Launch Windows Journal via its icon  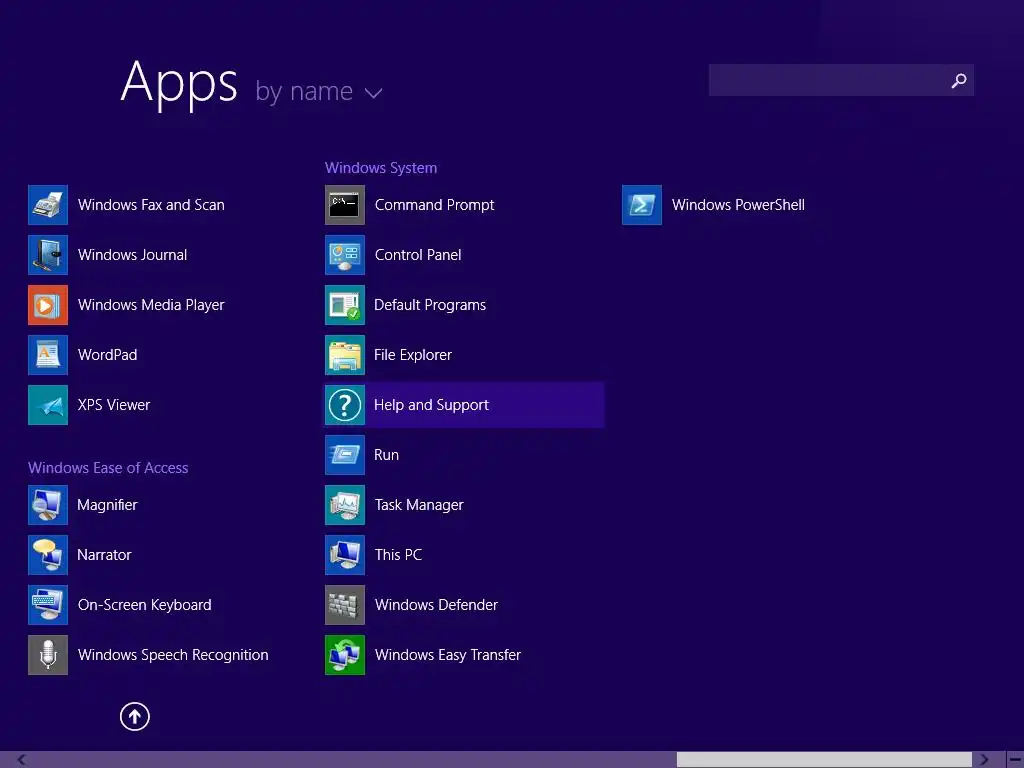[48, 255]
